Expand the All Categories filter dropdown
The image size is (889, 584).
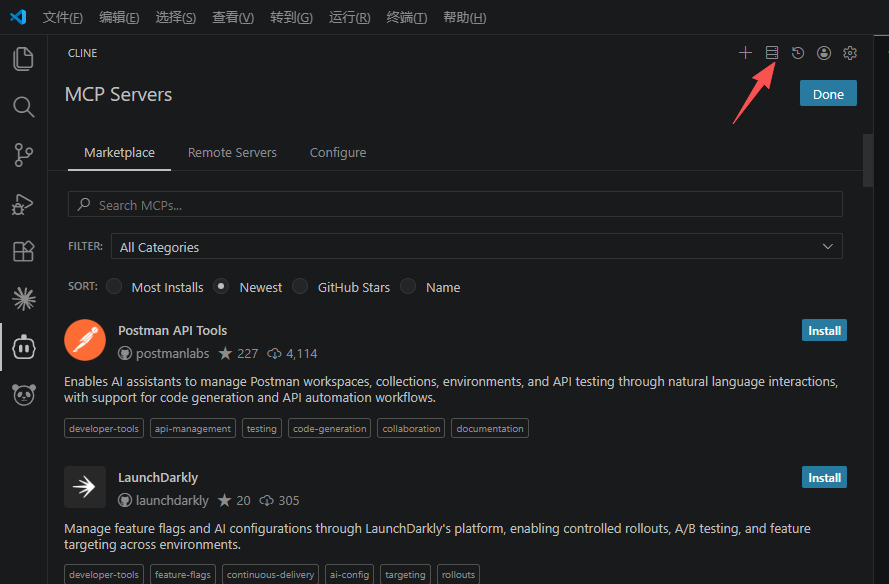pos(476,247)
